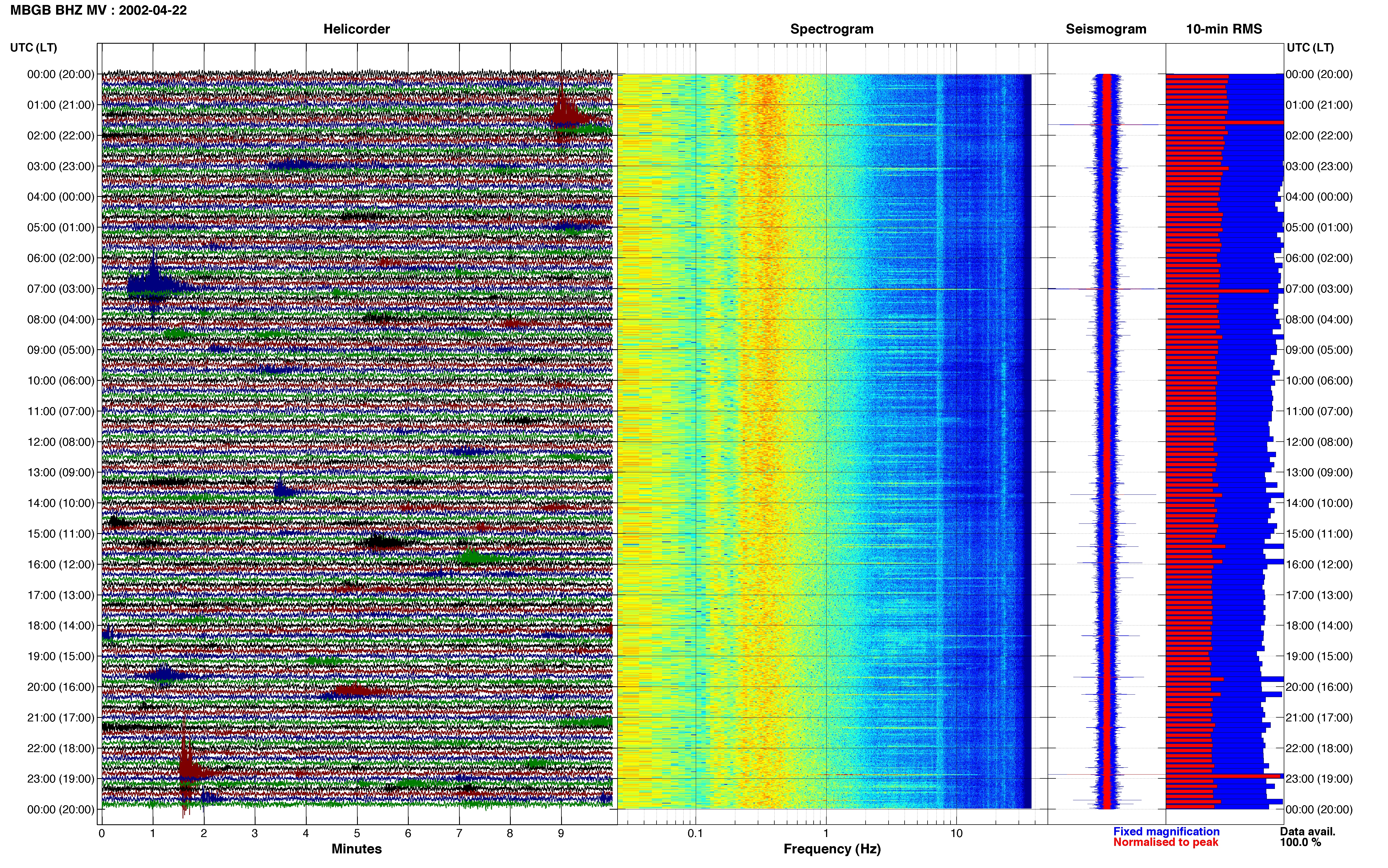Click the 'Minutes' x-axis label
This screenshot has height=868, width=1388.
point(356,848)
